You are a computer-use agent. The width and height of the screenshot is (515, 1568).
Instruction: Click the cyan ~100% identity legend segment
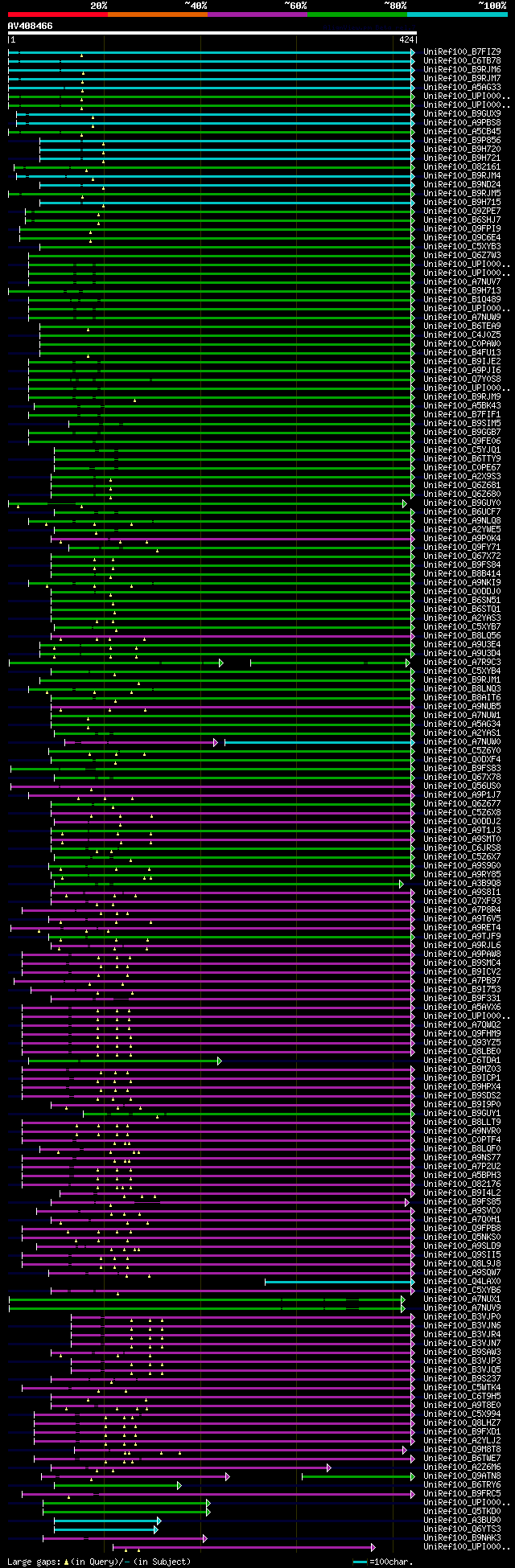coord(457,14)
